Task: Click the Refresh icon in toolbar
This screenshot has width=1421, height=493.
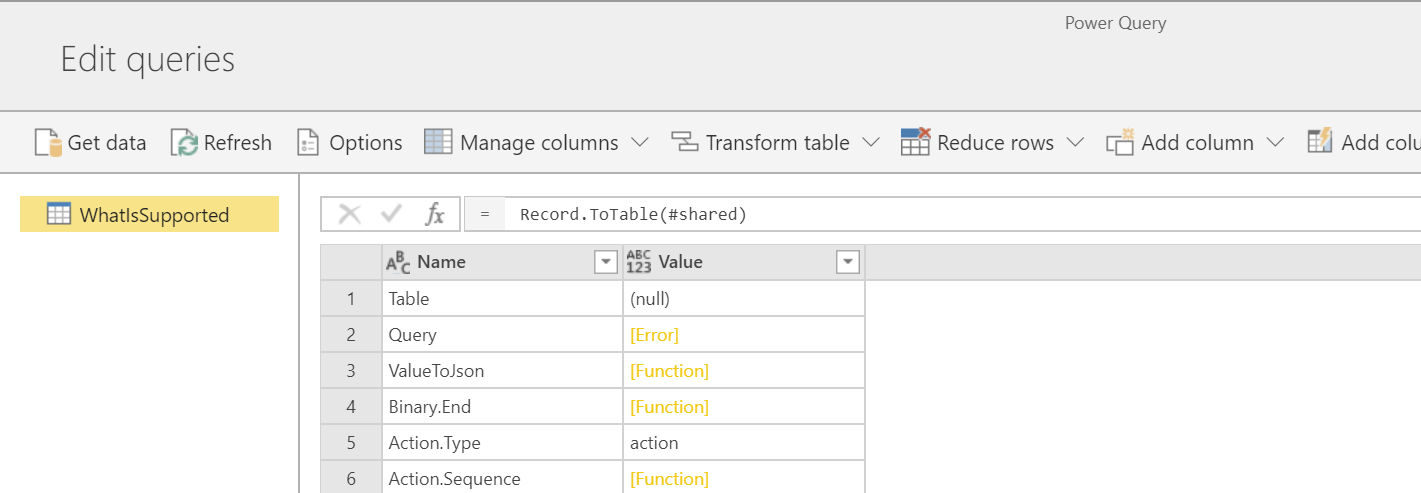Action: pyautogui.click(x=184, y=143)
